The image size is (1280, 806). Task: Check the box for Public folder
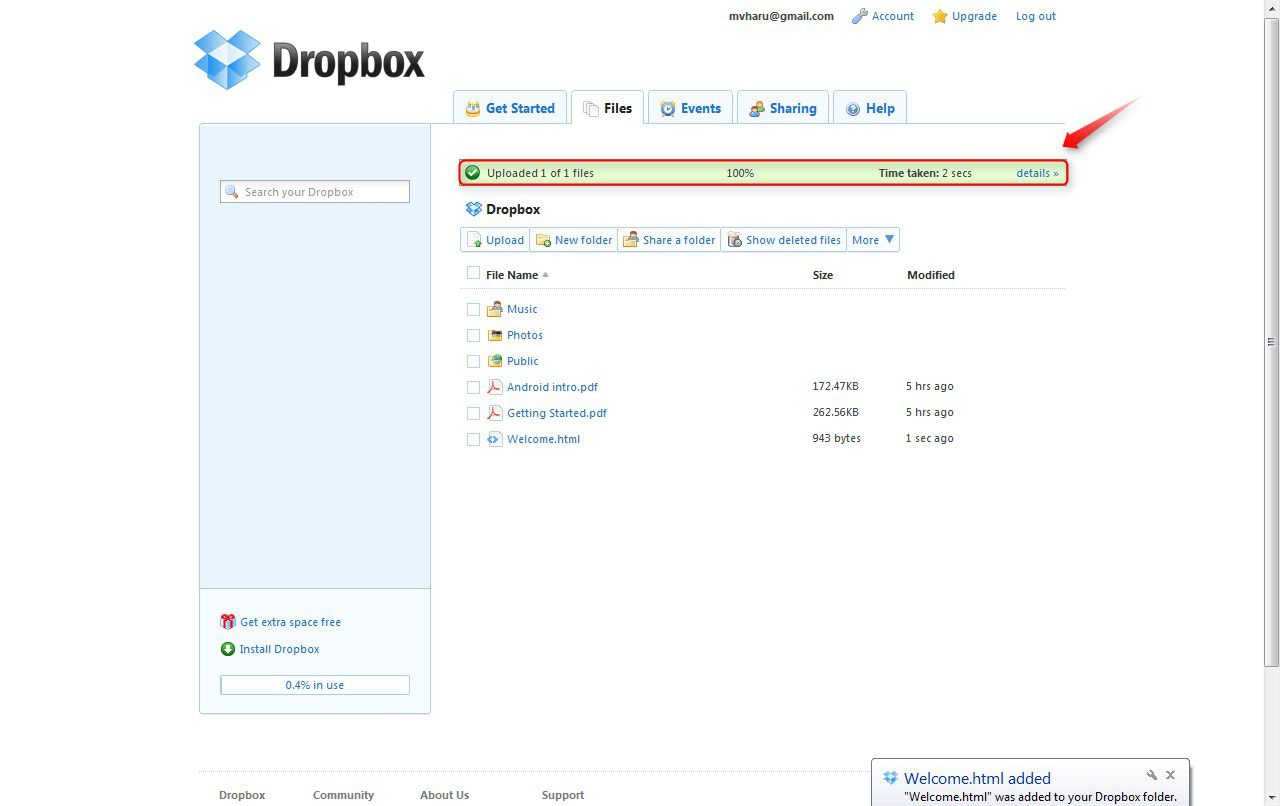(x=473, y=361)
